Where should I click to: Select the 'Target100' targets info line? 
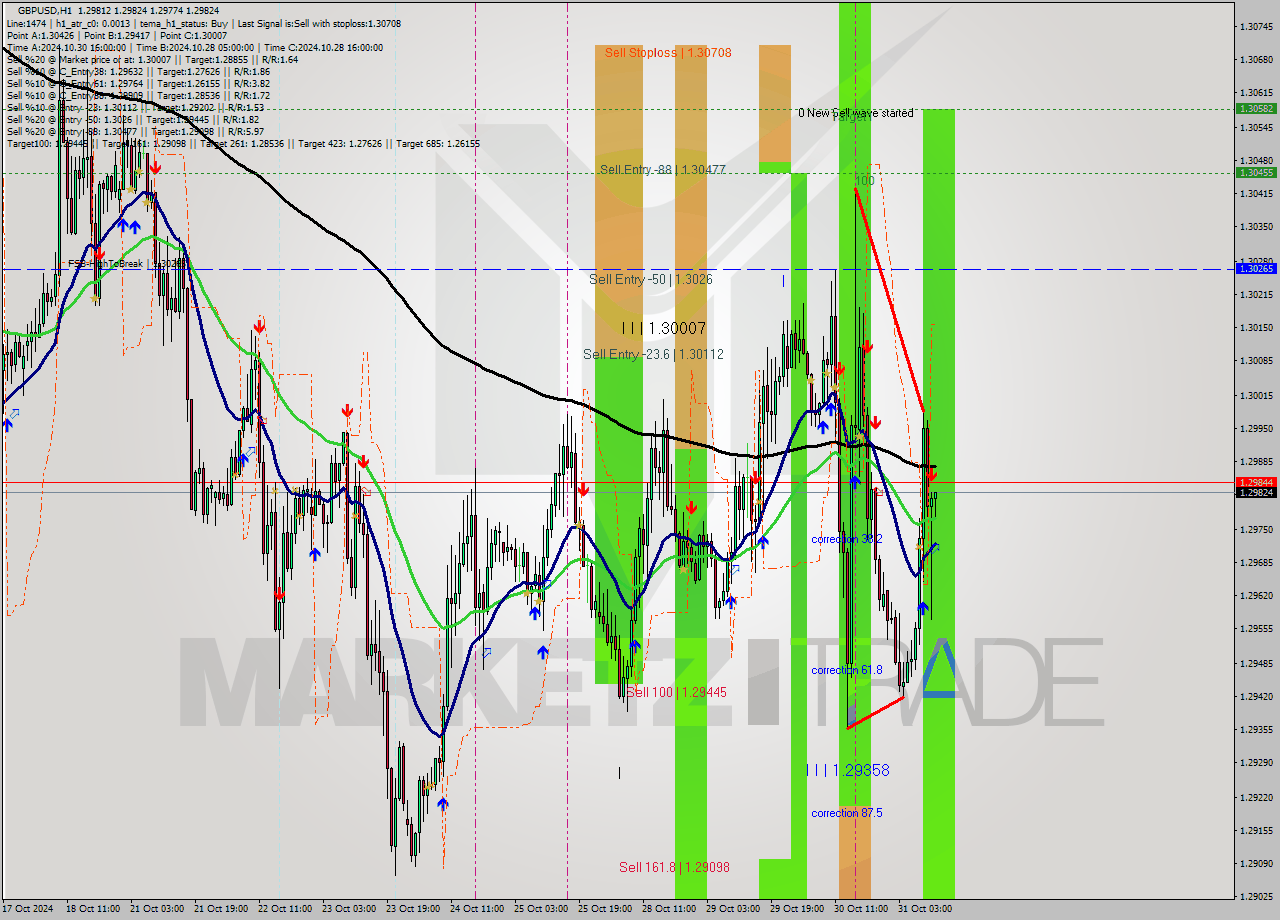click(244, 144)
